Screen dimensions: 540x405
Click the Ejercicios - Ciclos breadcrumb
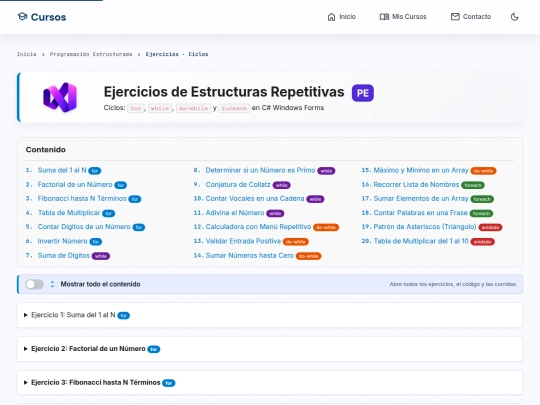pyautogui.click(x=177, y=54)
